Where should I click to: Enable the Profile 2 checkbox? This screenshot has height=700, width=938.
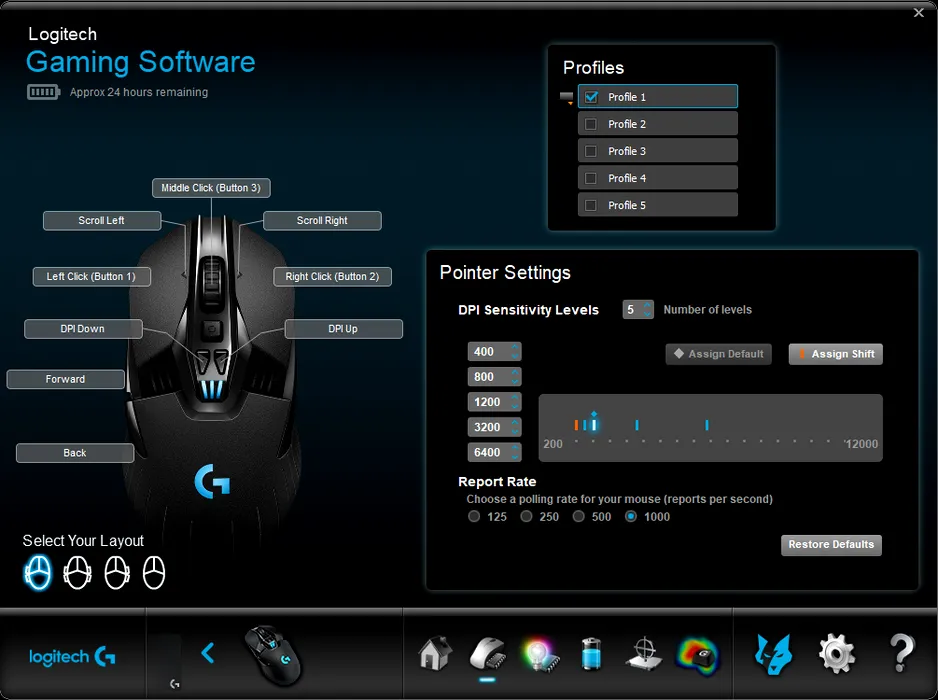[x=591, y=124]
